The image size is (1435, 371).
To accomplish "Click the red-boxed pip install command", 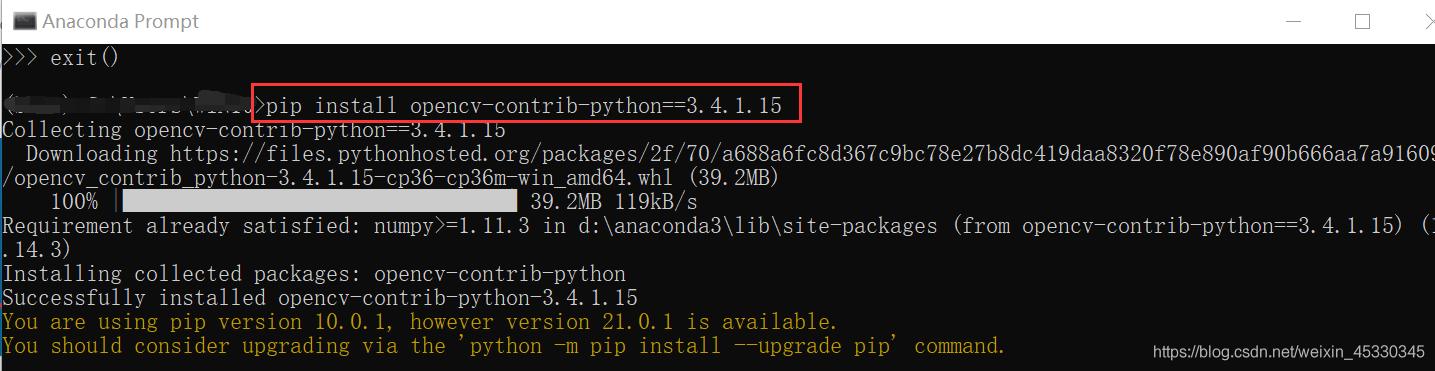I will (526, 105).
